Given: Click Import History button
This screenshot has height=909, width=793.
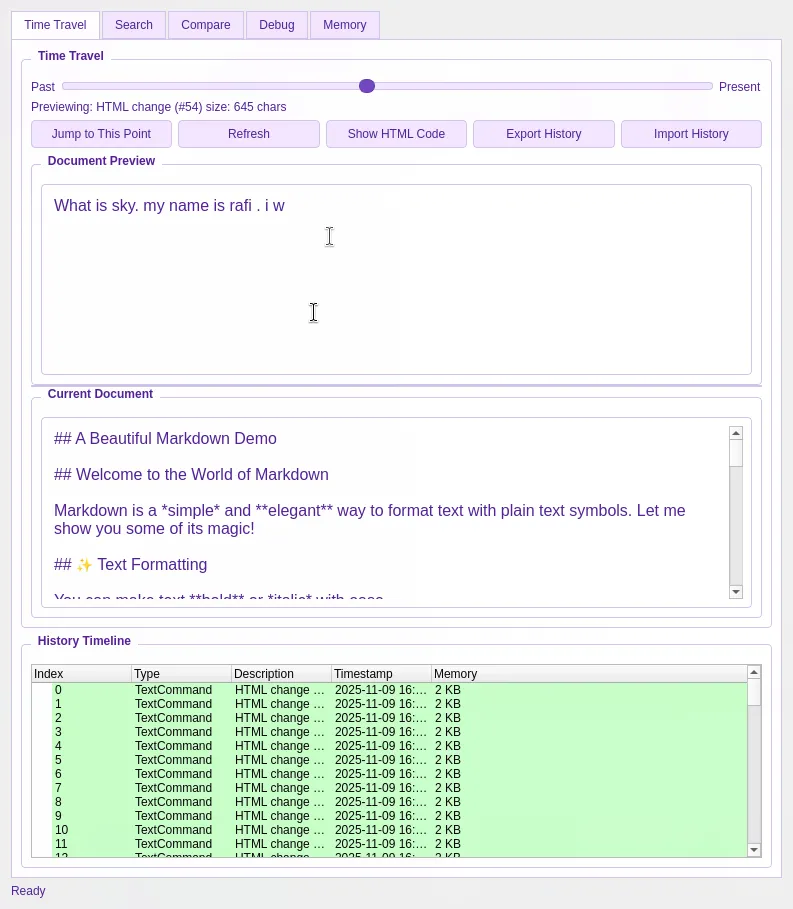Looking at the screenshot, I should [x=691, y=134].
